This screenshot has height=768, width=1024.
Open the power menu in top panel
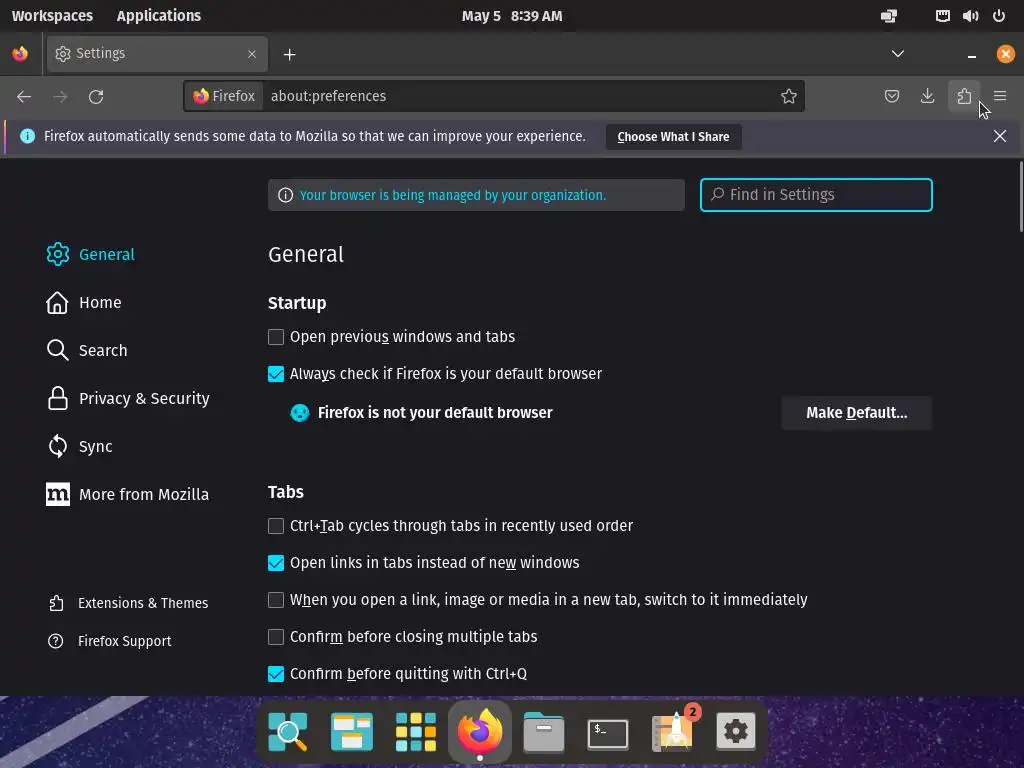coord(999,16)
